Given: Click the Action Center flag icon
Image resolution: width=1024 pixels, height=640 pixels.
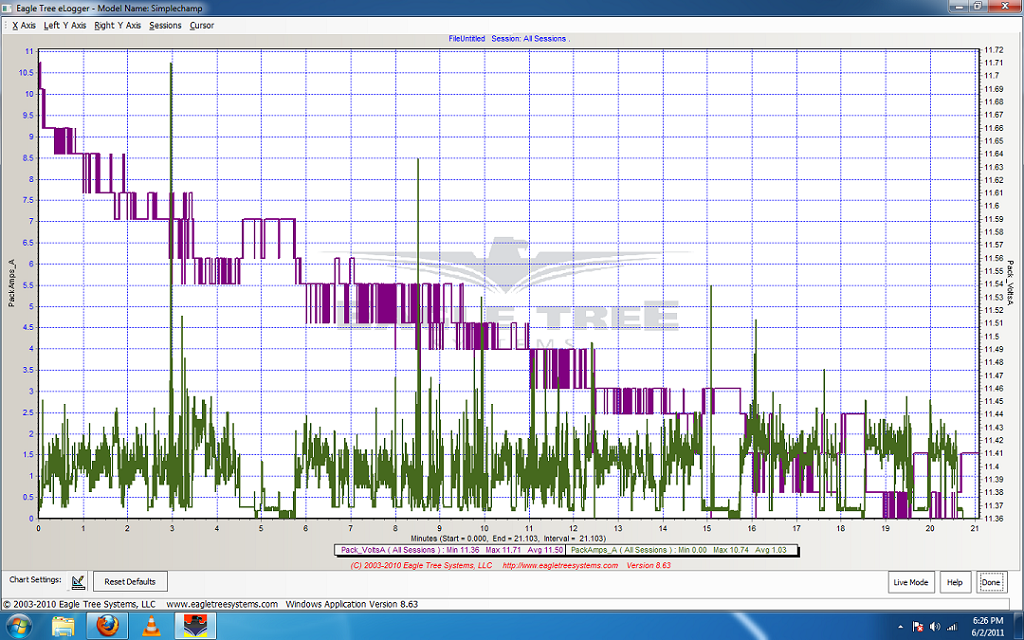Looking at the screenshot, I should (x=916, y=626).
